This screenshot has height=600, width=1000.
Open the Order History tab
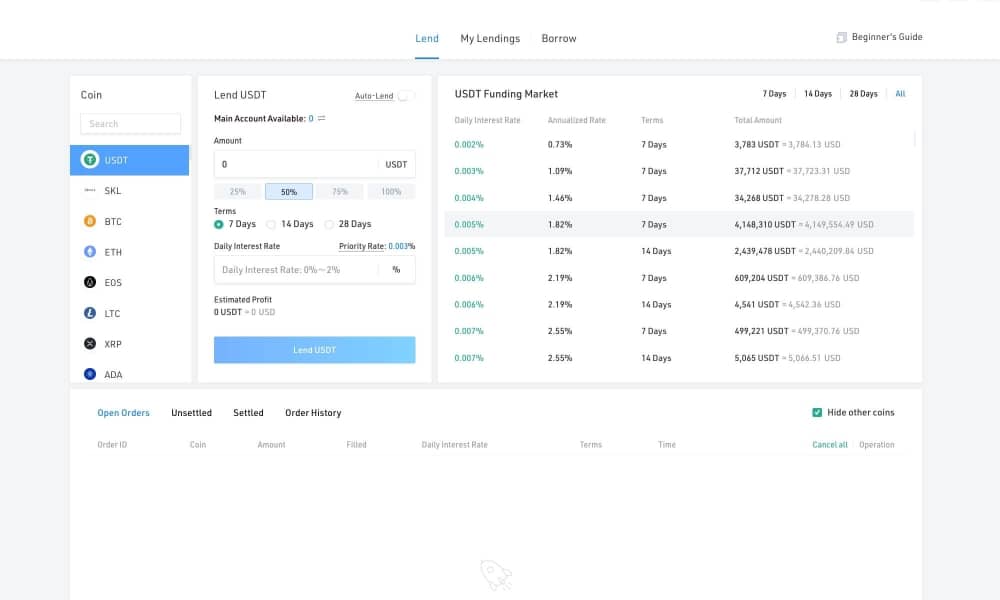click(313, 413)
